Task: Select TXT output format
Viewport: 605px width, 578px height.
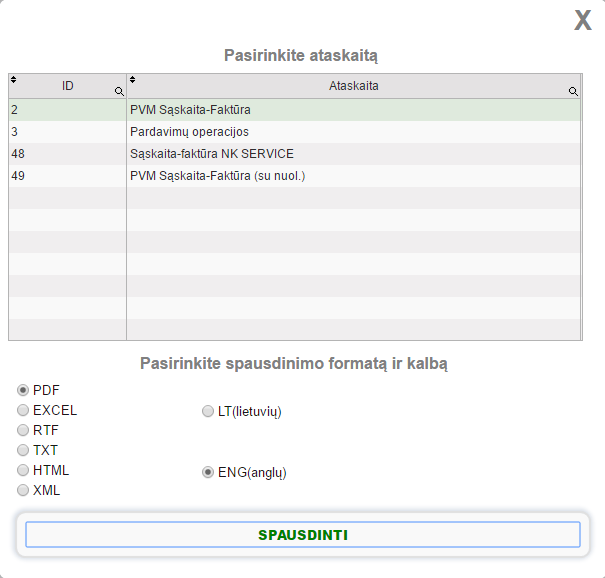Action: tap(23, 450)
